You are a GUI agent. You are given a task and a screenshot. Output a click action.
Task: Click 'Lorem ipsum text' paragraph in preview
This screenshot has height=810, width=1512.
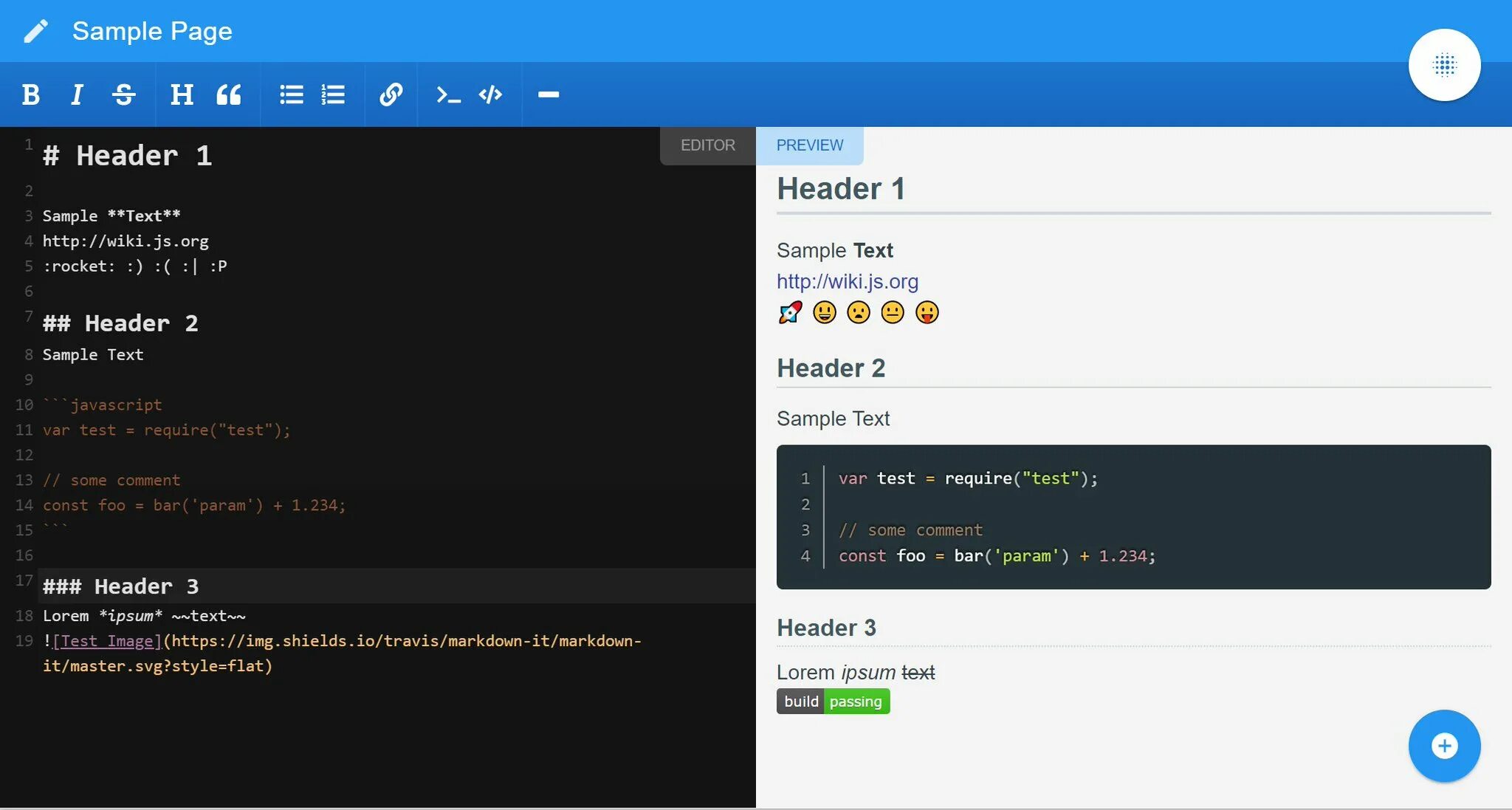tap(856, 673)
